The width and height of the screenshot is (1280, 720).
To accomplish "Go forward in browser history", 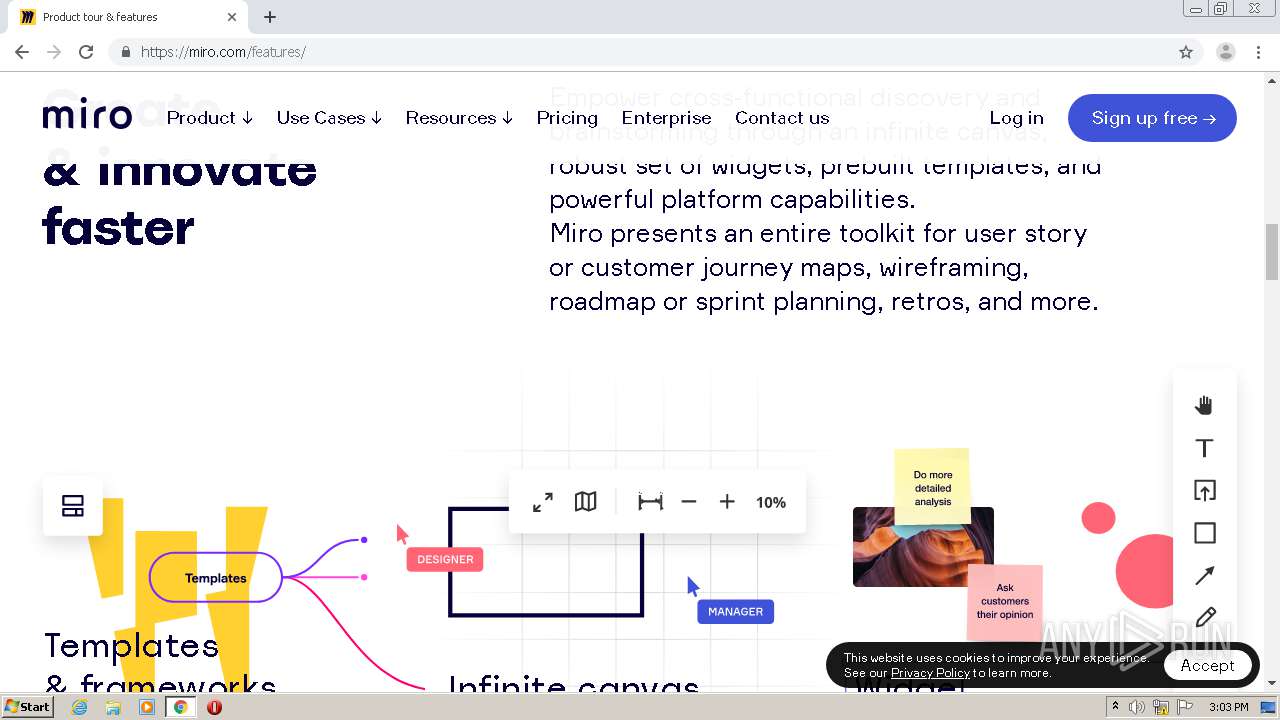I will click(54, 52).
